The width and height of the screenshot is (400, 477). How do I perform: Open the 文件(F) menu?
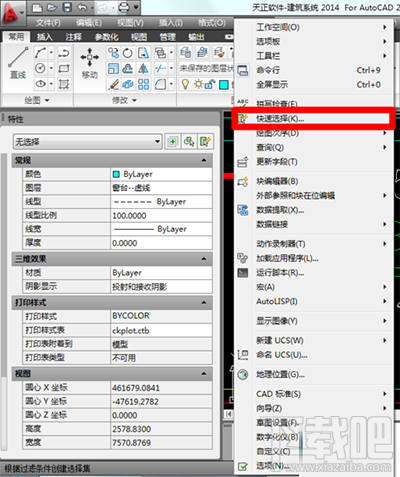pyautogui.click(x=48, y=23)
